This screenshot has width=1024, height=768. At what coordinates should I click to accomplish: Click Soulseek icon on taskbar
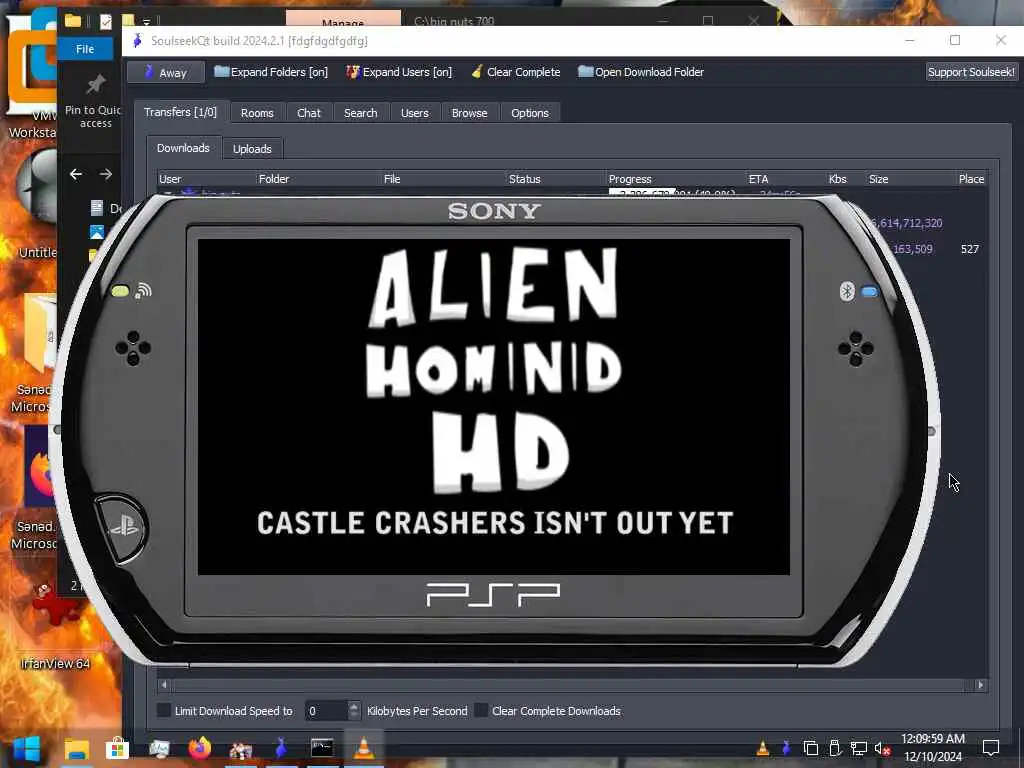tap(281, 748)
